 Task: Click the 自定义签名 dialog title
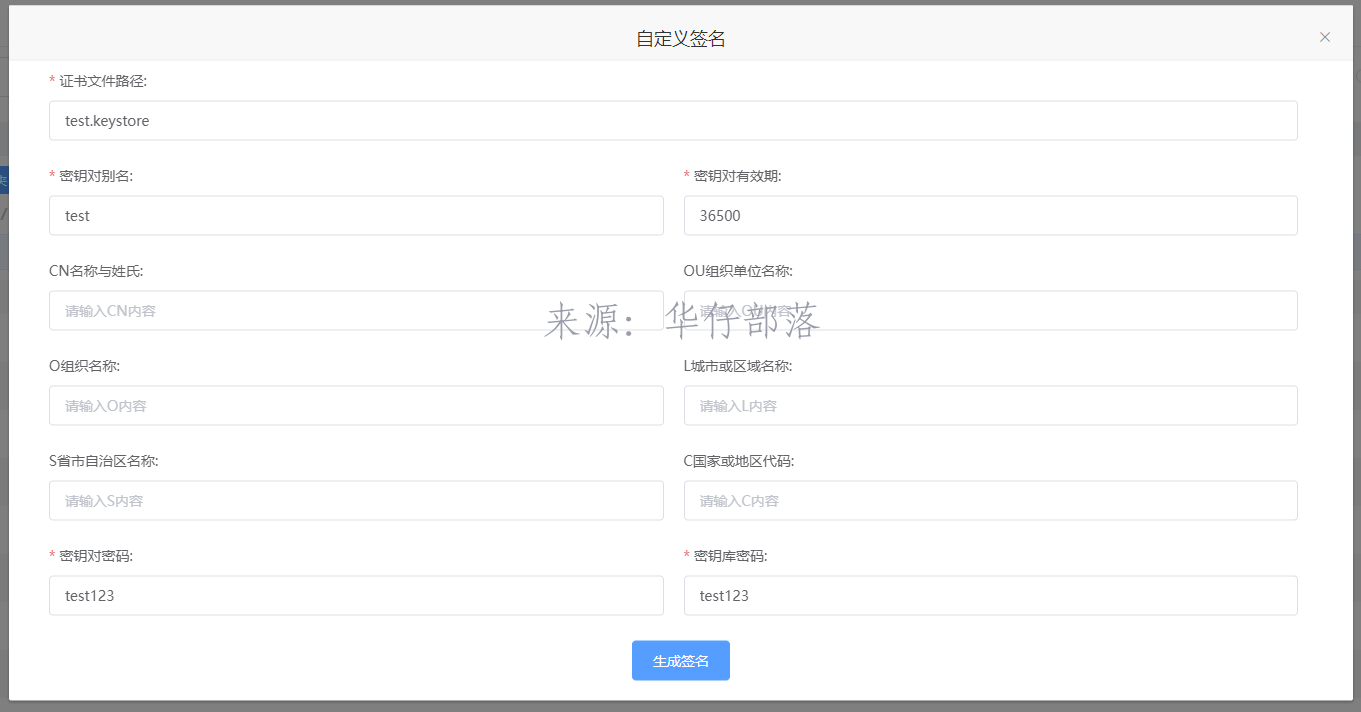coord(680,39)
